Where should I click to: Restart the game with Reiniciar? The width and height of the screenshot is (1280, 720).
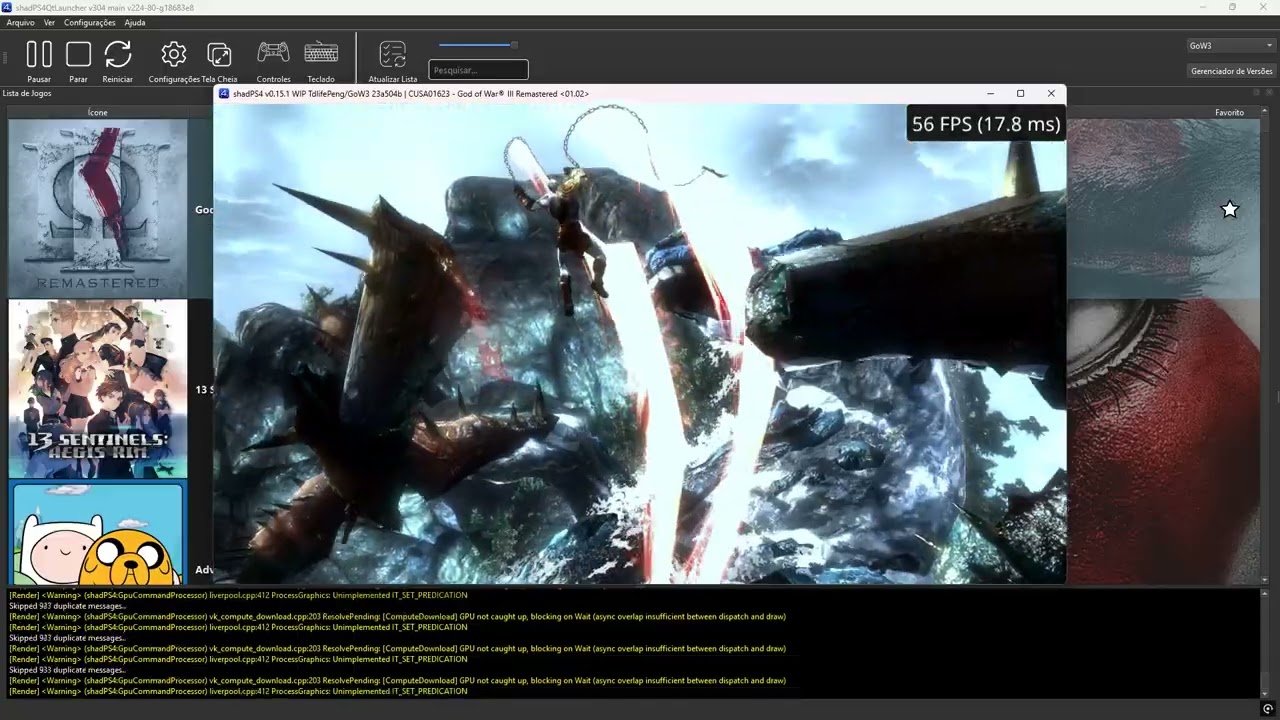click(118, 62)
